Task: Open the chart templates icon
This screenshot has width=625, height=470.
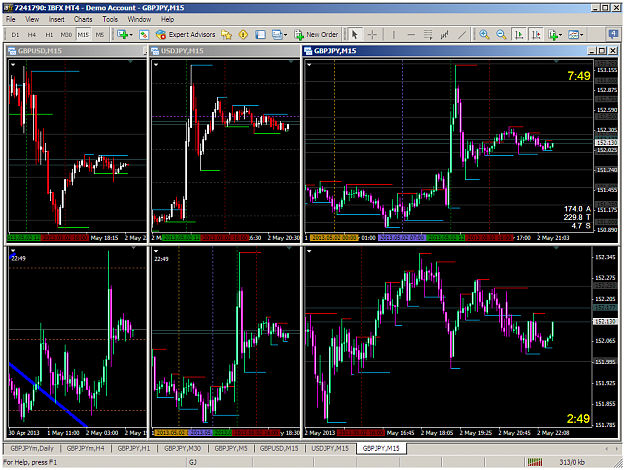Action: [x=573, y=35]
